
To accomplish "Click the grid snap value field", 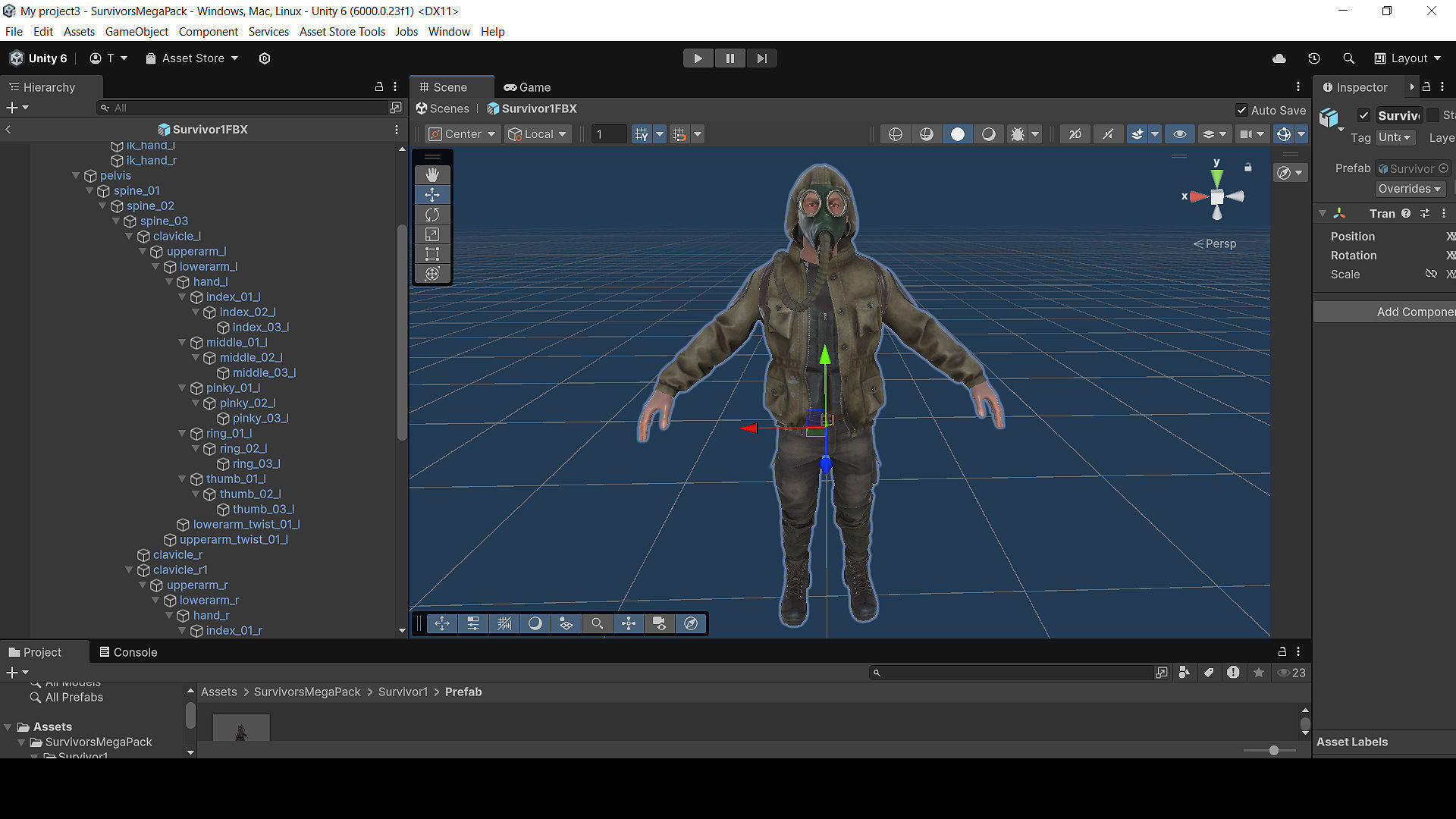I will click(x=608, y=134).
